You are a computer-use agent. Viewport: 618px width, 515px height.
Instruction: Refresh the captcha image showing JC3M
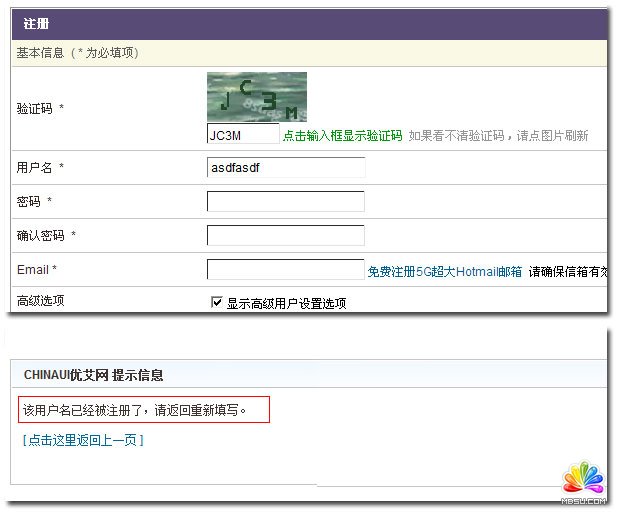click(256, 96)
